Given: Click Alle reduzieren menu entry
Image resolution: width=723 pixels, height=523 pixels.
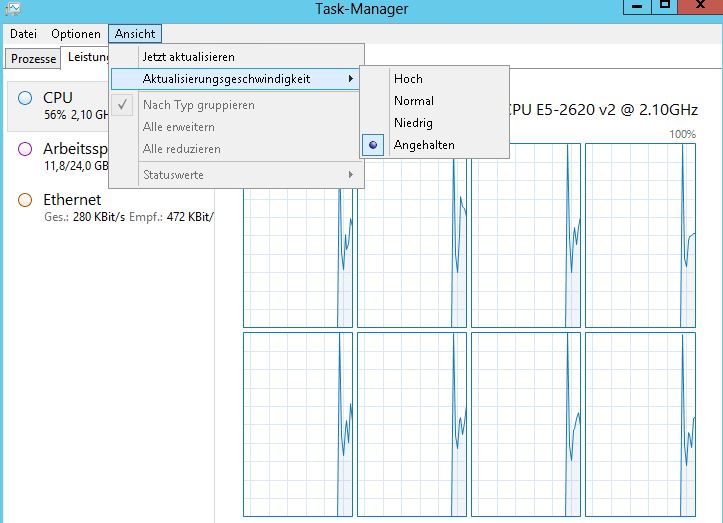Looking at the screenshot, I should point(237,149).
